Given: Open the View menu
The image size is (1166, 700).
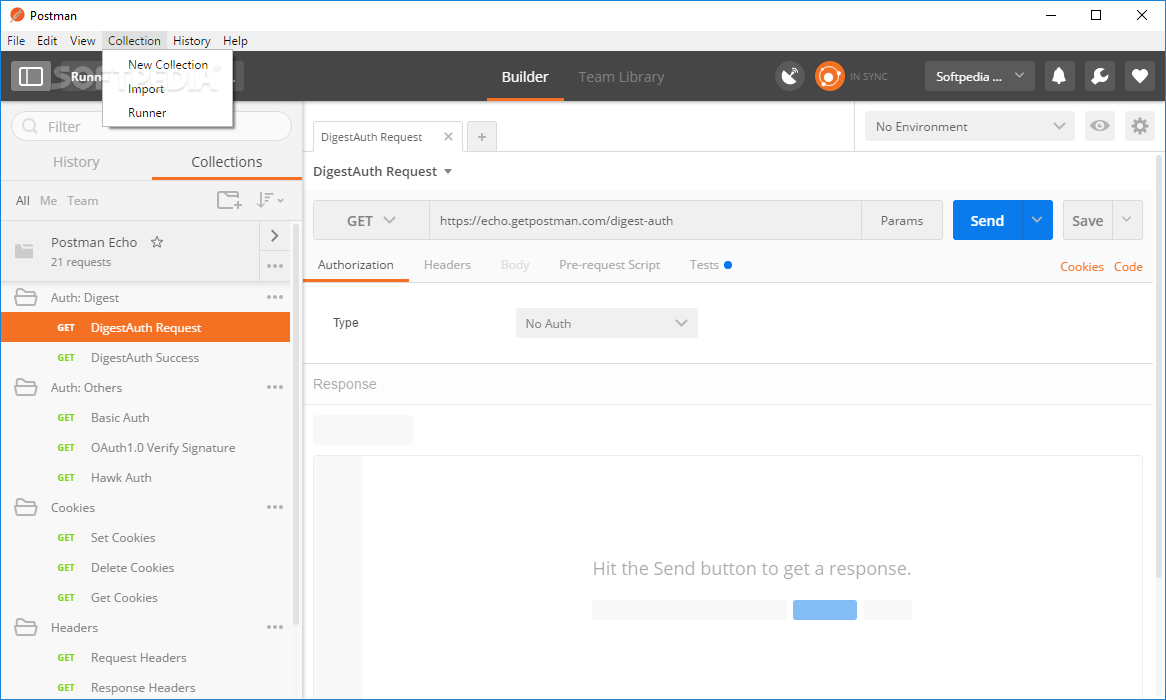Looking at the screenshot, I should [83, 41].
